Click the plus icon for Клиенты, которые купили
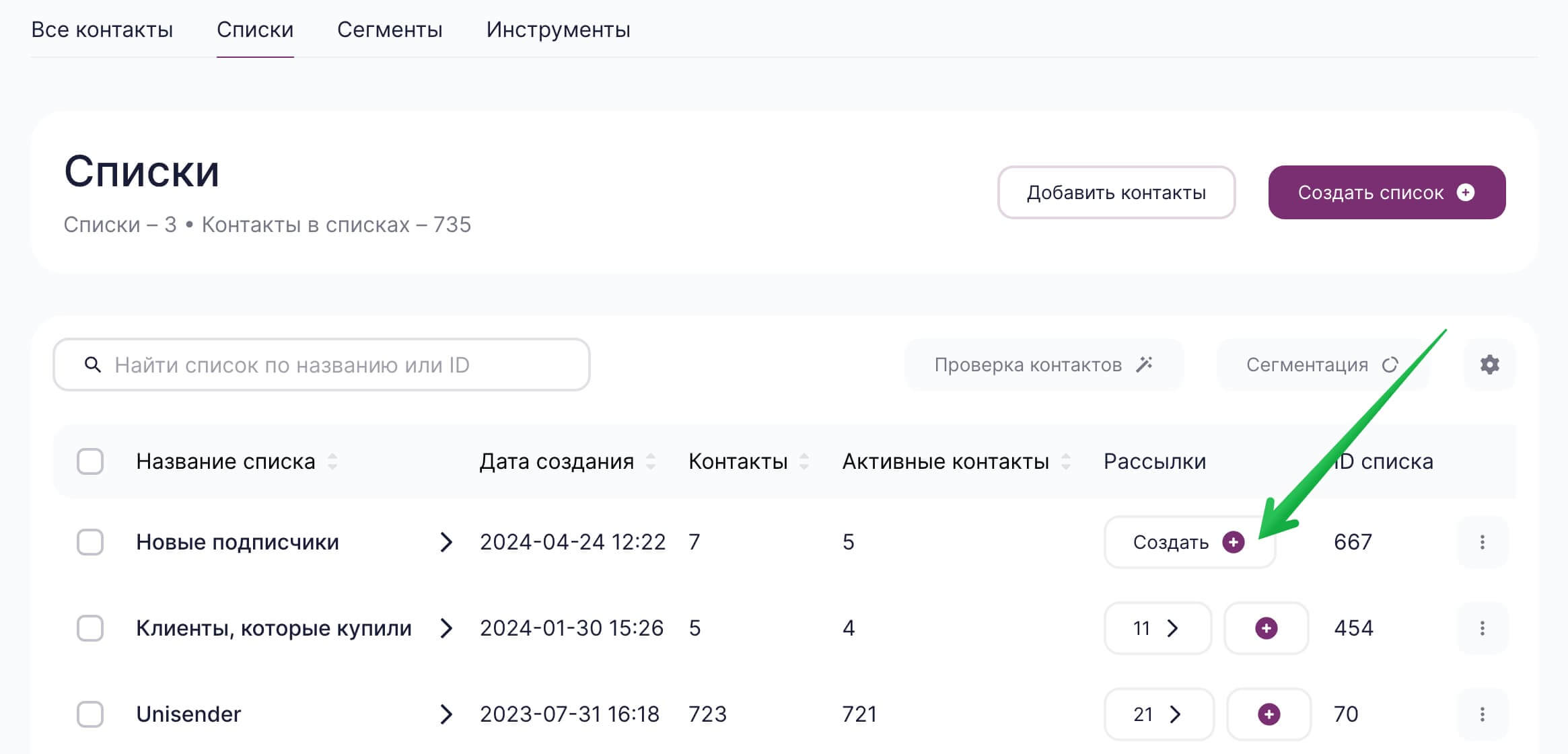The height and width of the screenshot is (754, 1568). click(x=1267, y=628)
